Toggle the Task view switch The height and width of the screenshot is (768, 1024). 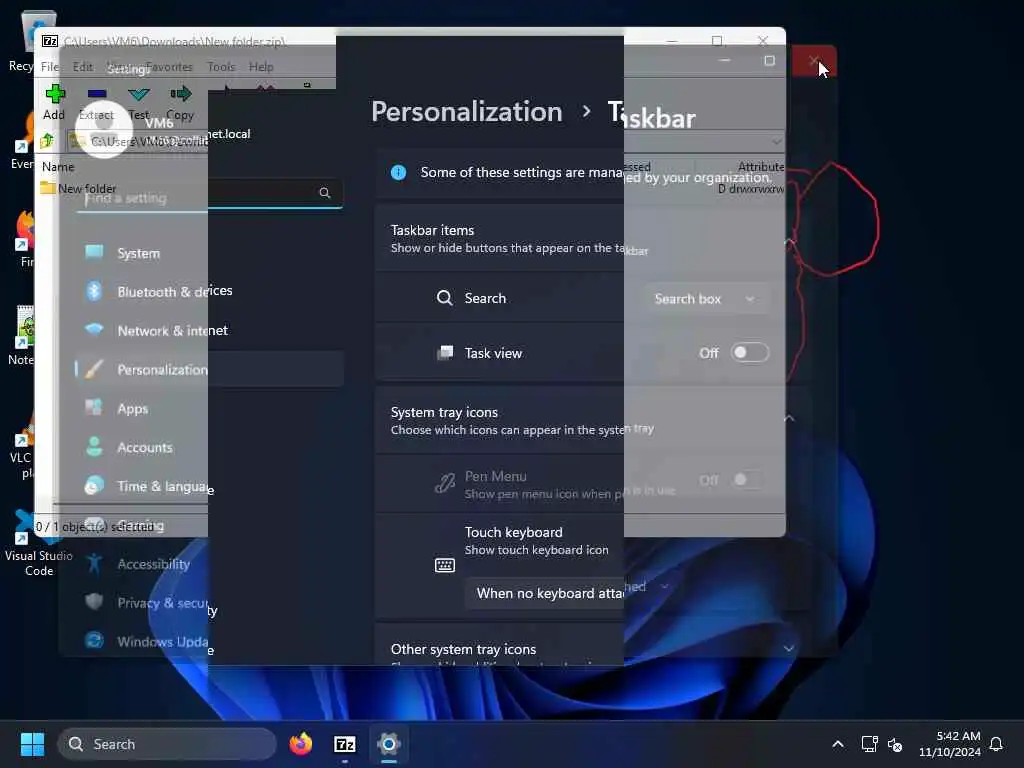pyautogui.click(x=749, y=353)
